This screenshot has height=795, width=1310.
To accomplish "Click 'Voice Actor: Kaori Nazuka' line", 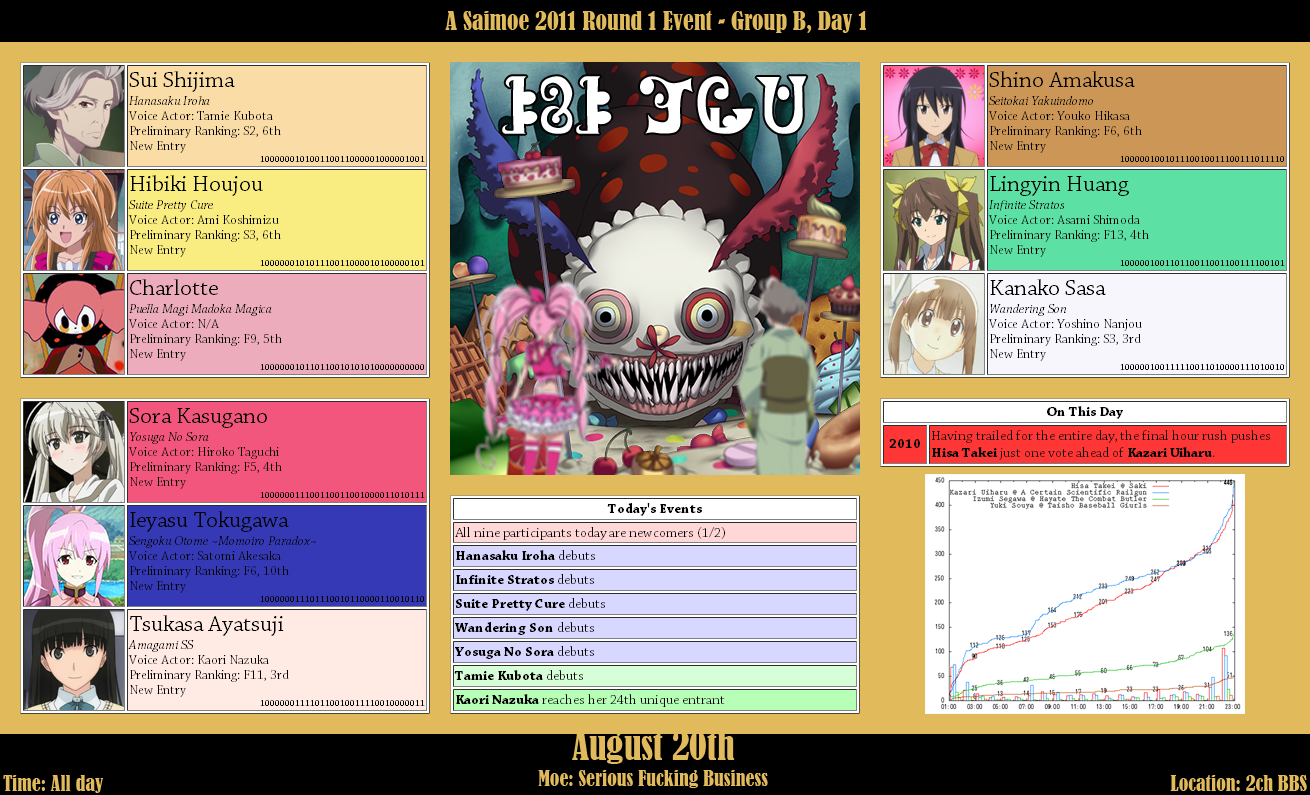I will [199, 660].
